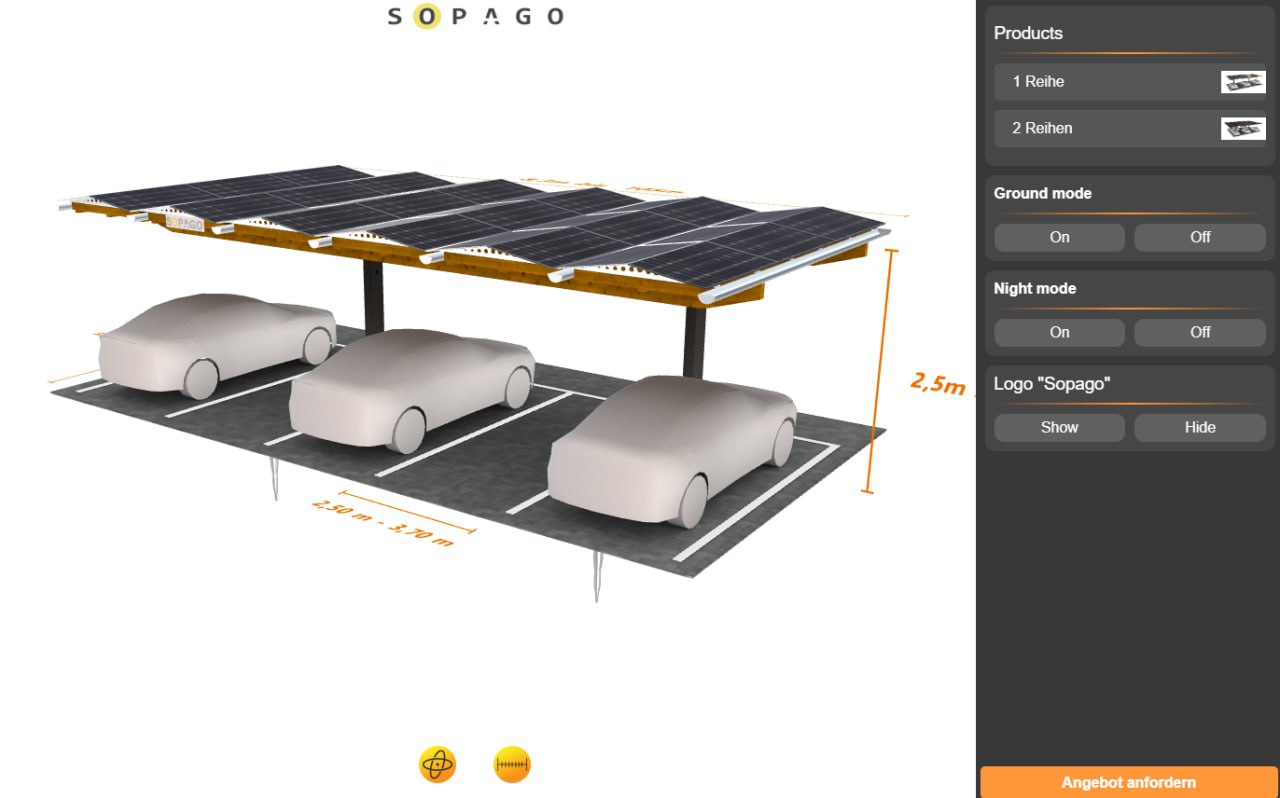Turn Ground mode Off
This screenshot has height=798, width=1280.
click(1200, 237)
